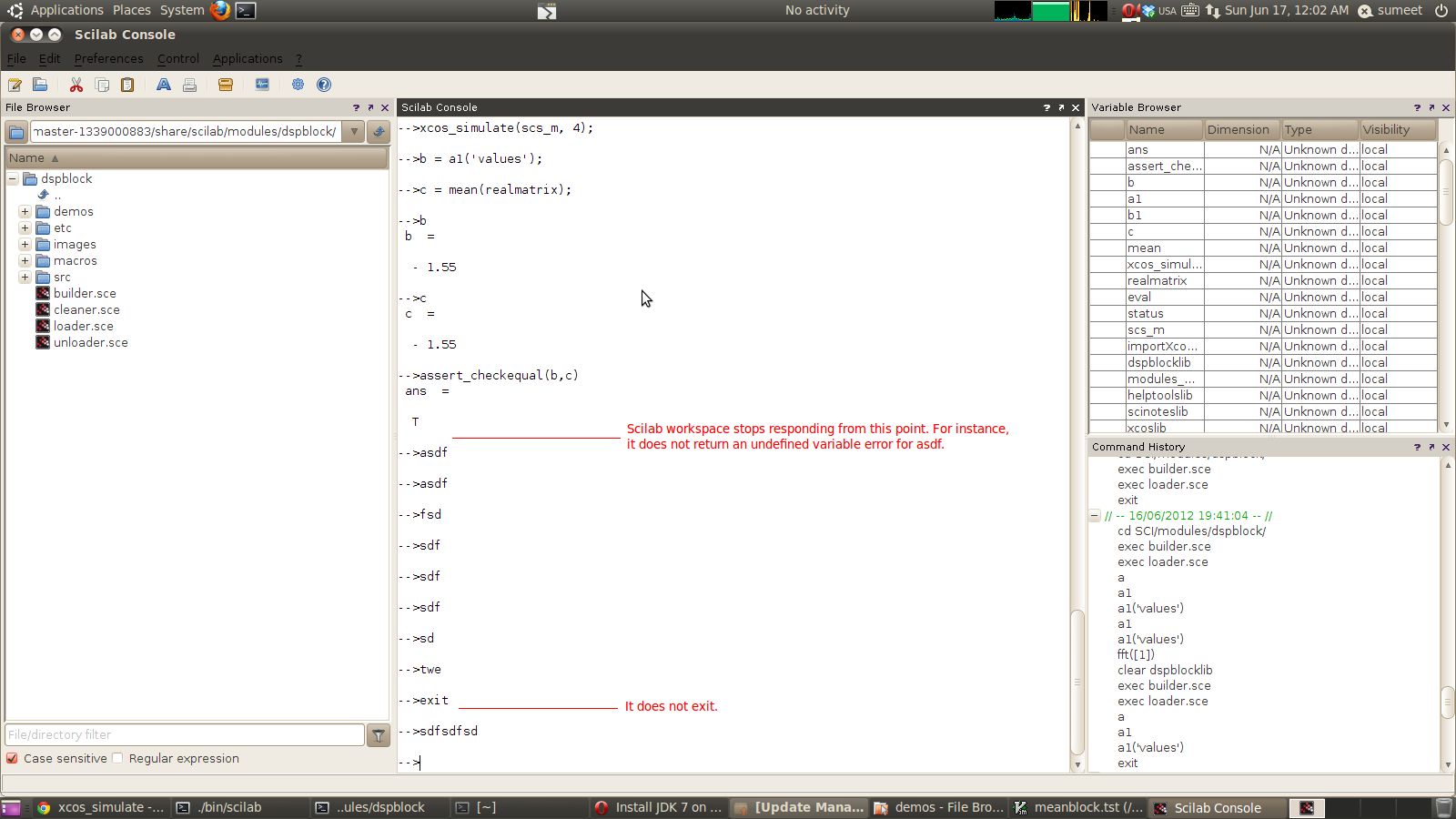Screen dimensions: 1456x819
Task: Click the power icon in top panel
Action: pyautogui.click(x=1441, y=10)
